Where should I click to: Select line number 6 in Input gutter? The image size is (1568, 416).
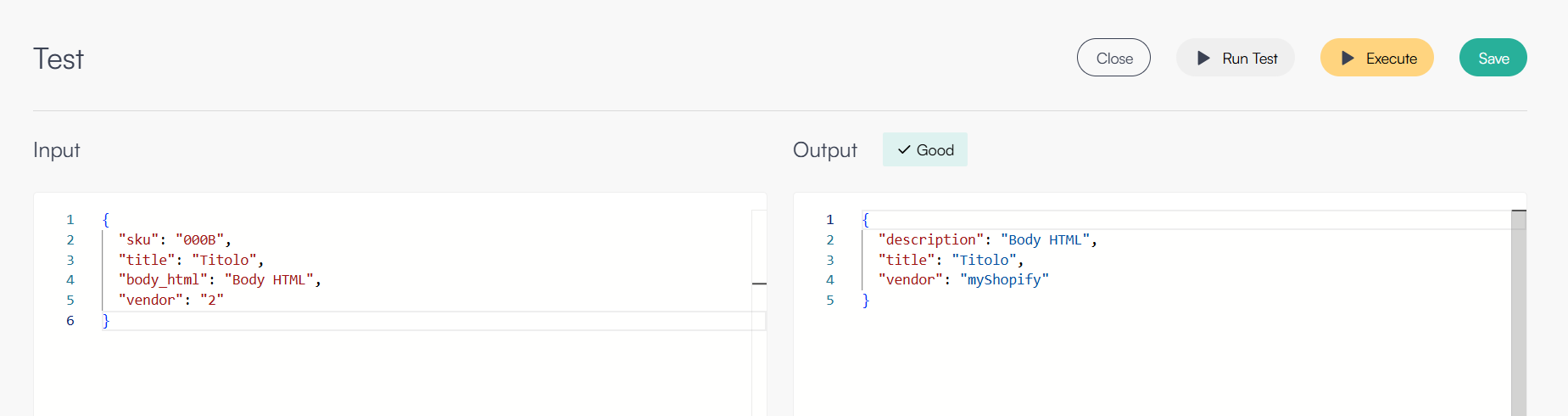[70, 321]
